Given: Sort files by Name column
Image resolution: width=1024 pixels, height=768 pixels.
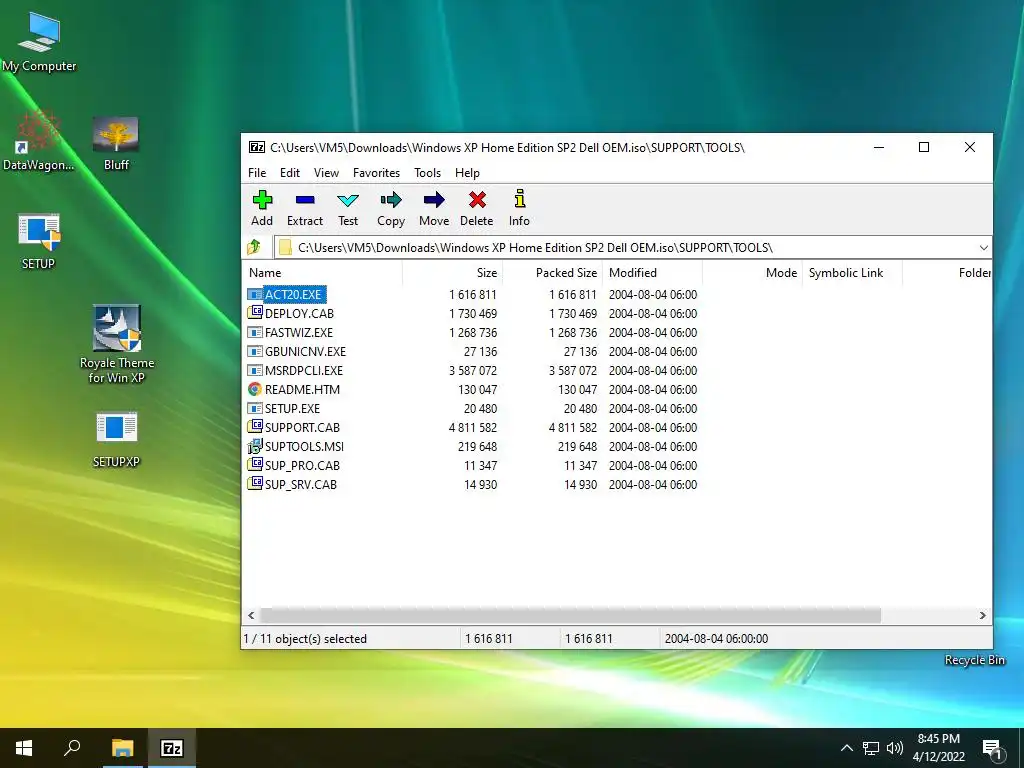Looking at the screenshot, I should (x=323, y=273).
